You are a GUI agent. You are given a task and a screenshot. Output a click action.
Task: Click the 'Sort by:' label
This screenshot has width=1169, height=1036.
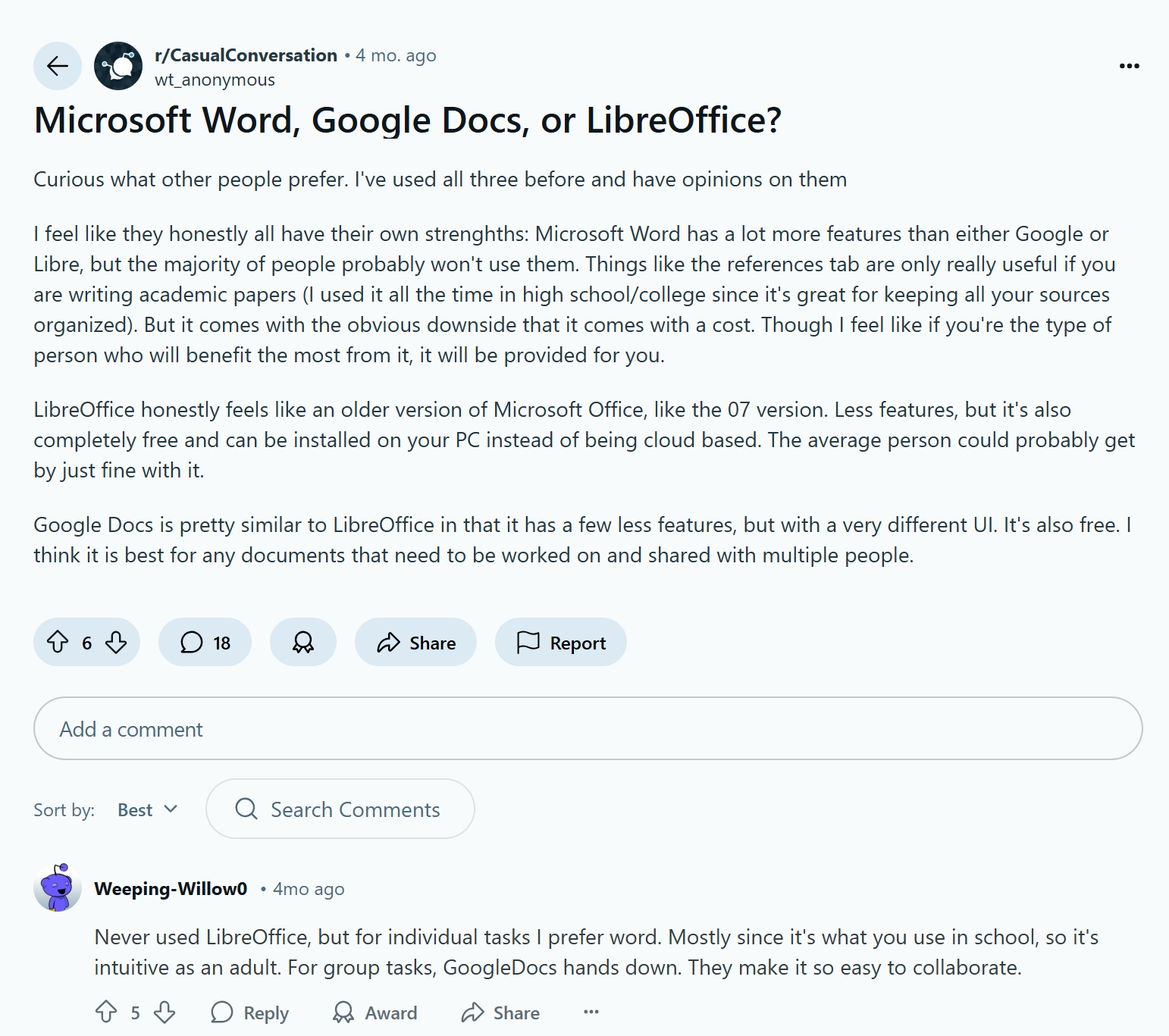[x=64, y=809]
